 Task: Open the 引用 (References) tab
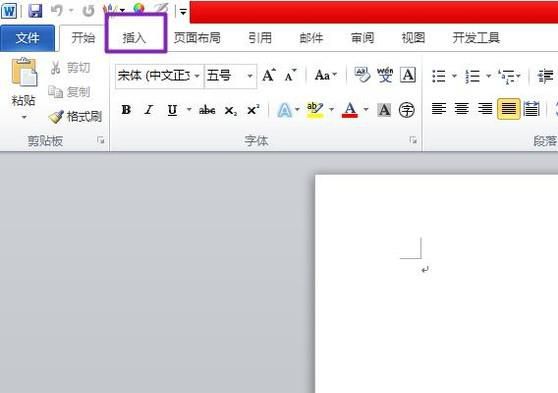260,38
